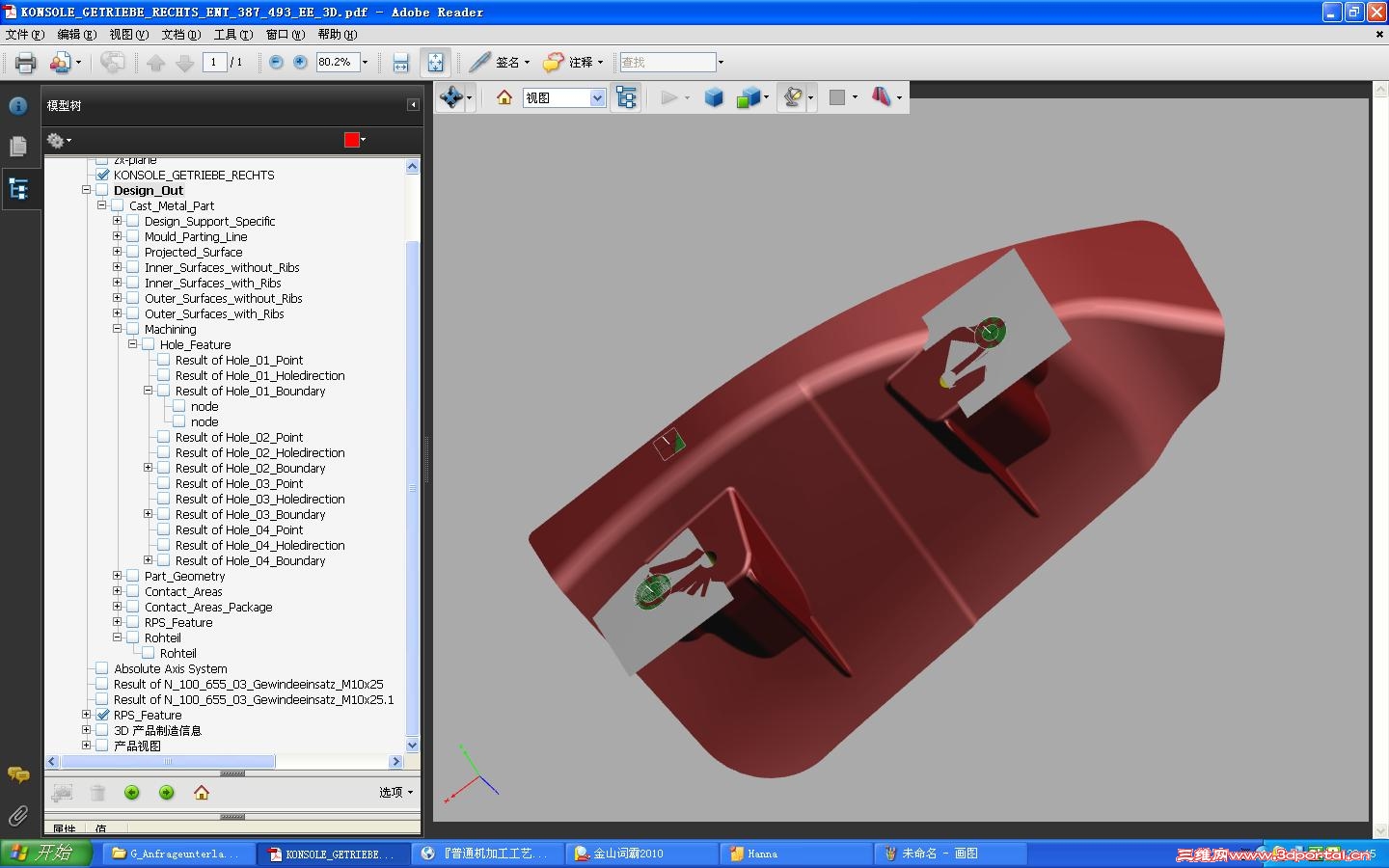The width and height of the screenshot is (1389, 868).
Task: Click the Windows 开始 start button
Action: point(46,854)
